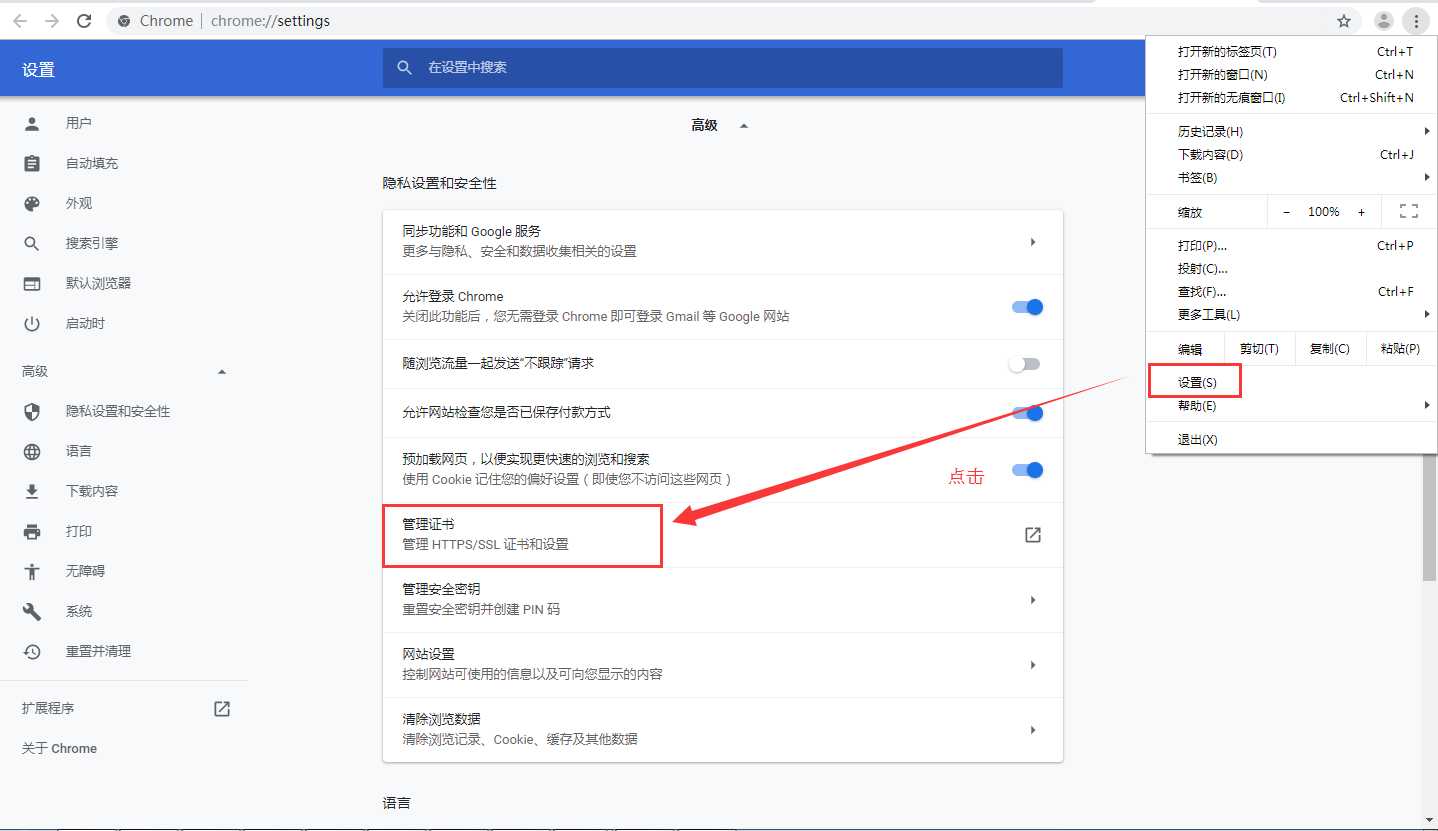Click 粘贴(P) in the edit row
Image resolution: width=1438 pixels, height=831 pixels.
tap(1400, 348)
